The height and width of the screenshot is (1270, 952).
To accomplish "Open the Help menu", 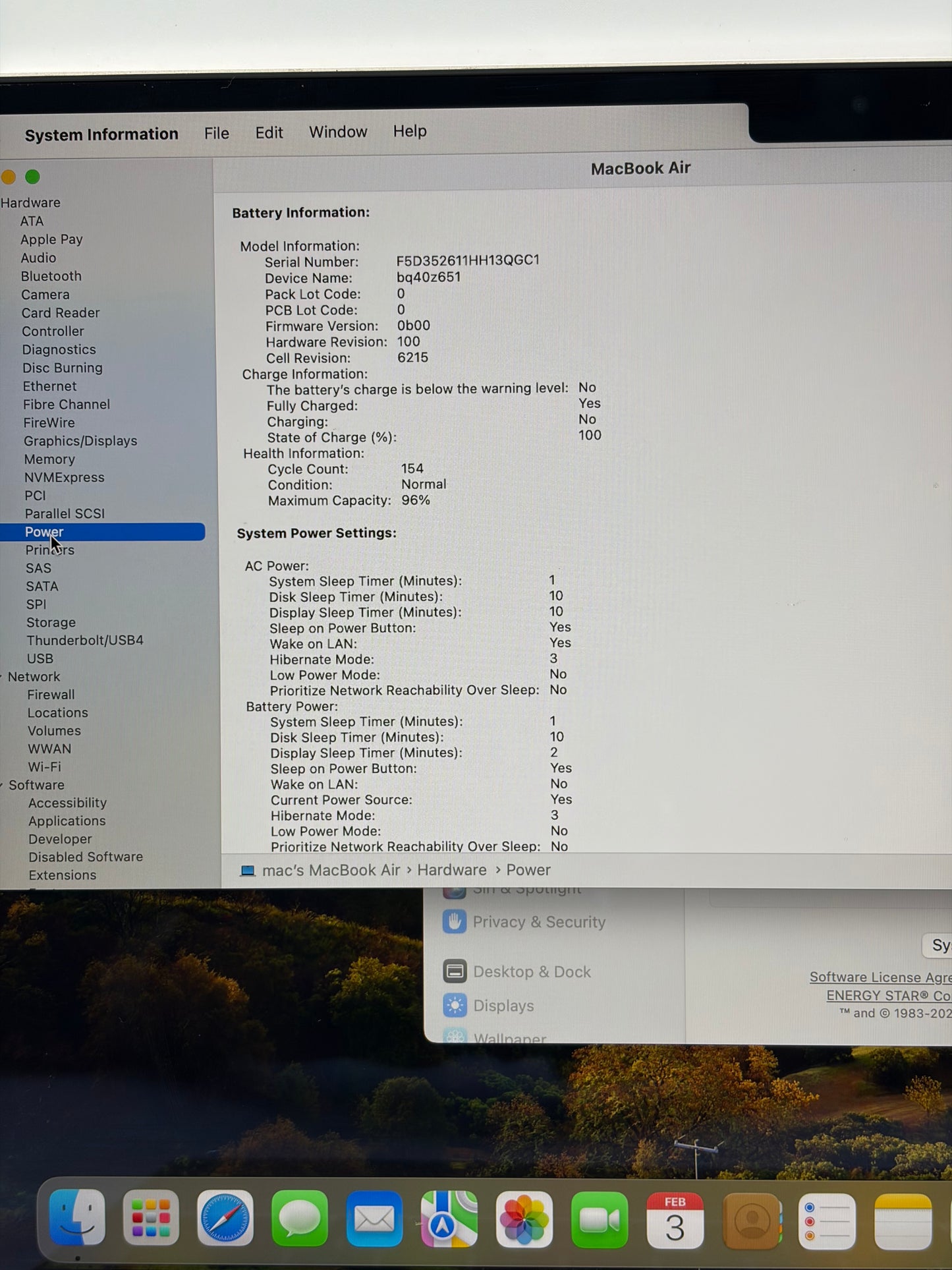I will 410,131.
